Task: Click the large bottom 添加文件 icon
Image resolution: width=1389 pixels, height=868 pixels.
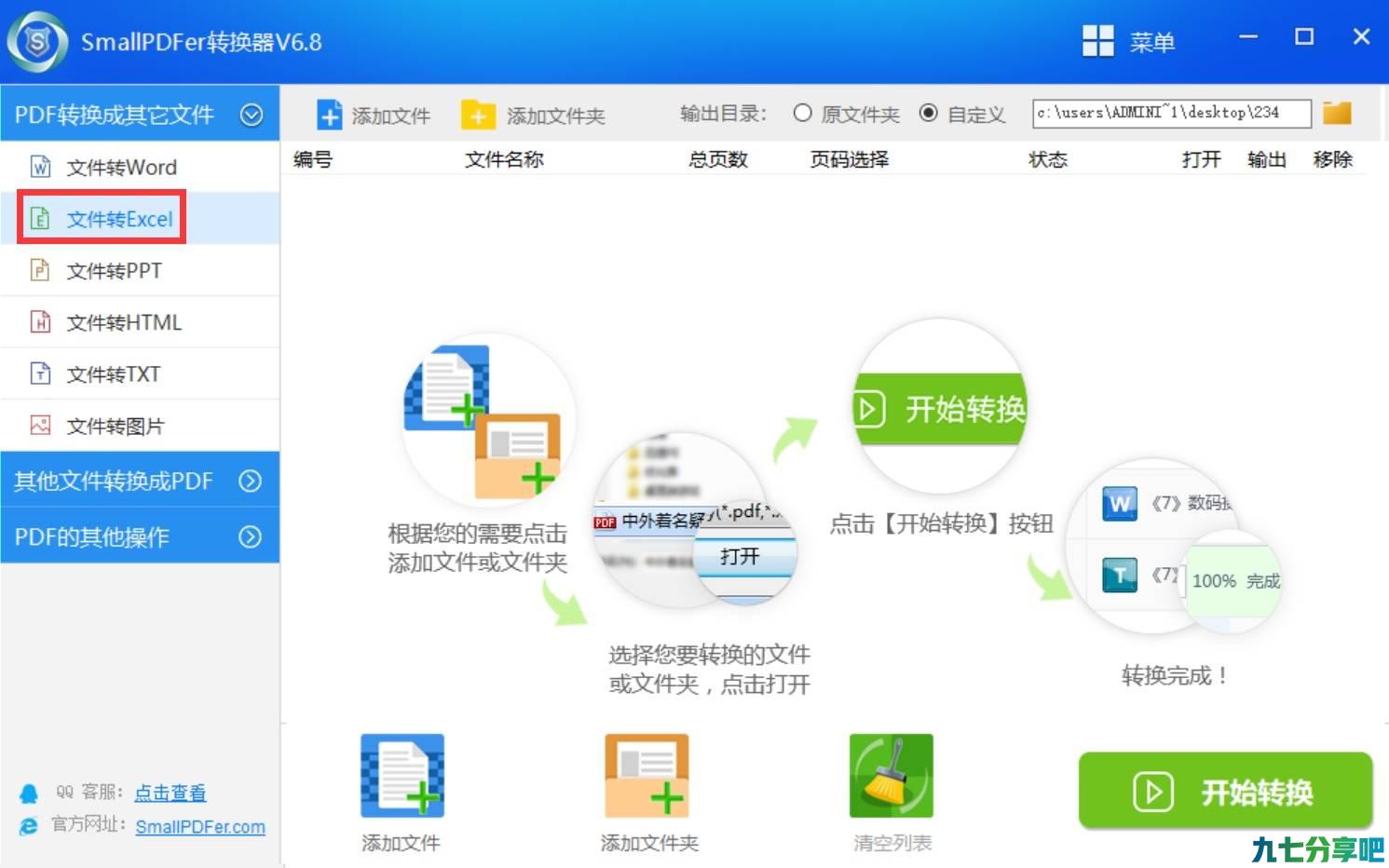Action: tap(402, 776)
